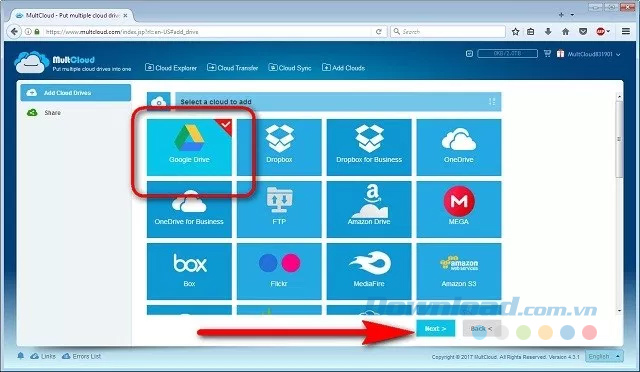640x372 pixels.
Task: Click the MultCloud browser tab
Action: (71, 15)
